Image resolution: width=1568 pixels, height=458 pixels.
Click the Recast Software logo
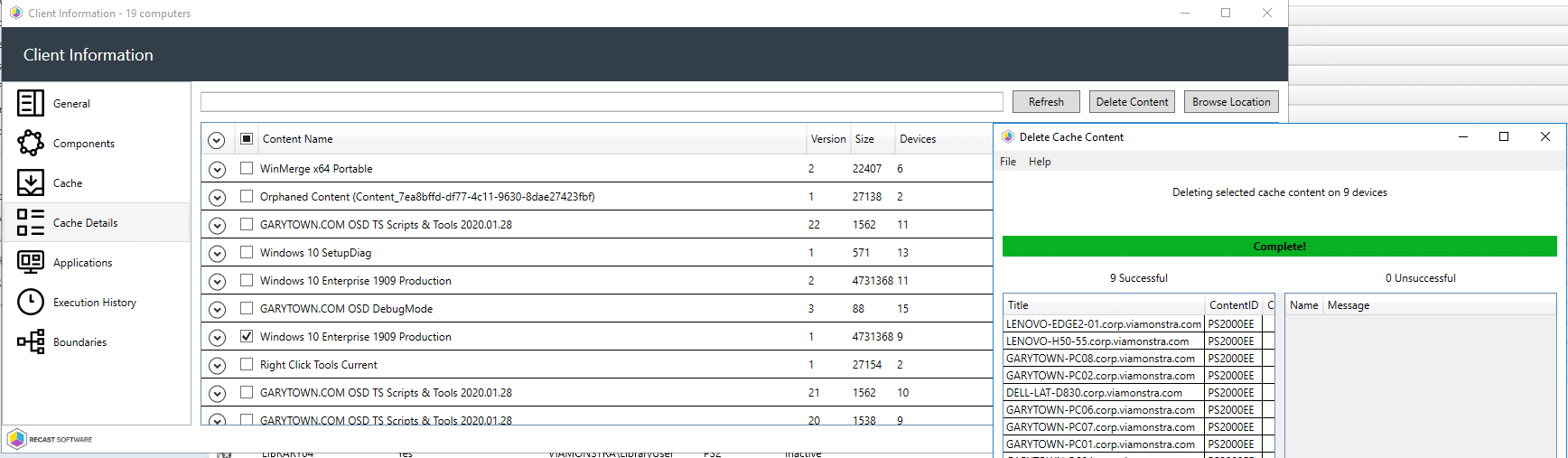(50, 439)
